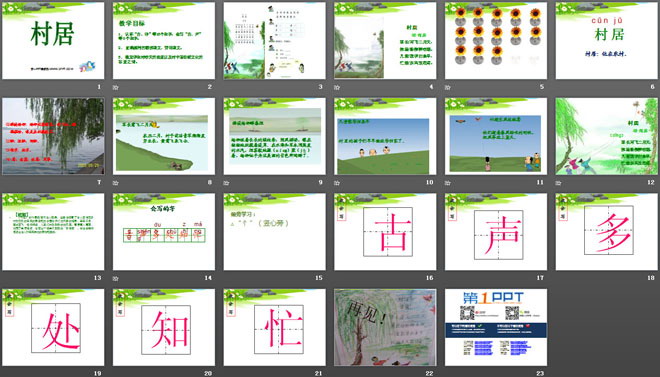Click the slide number label 20

[x=208, y=373]
